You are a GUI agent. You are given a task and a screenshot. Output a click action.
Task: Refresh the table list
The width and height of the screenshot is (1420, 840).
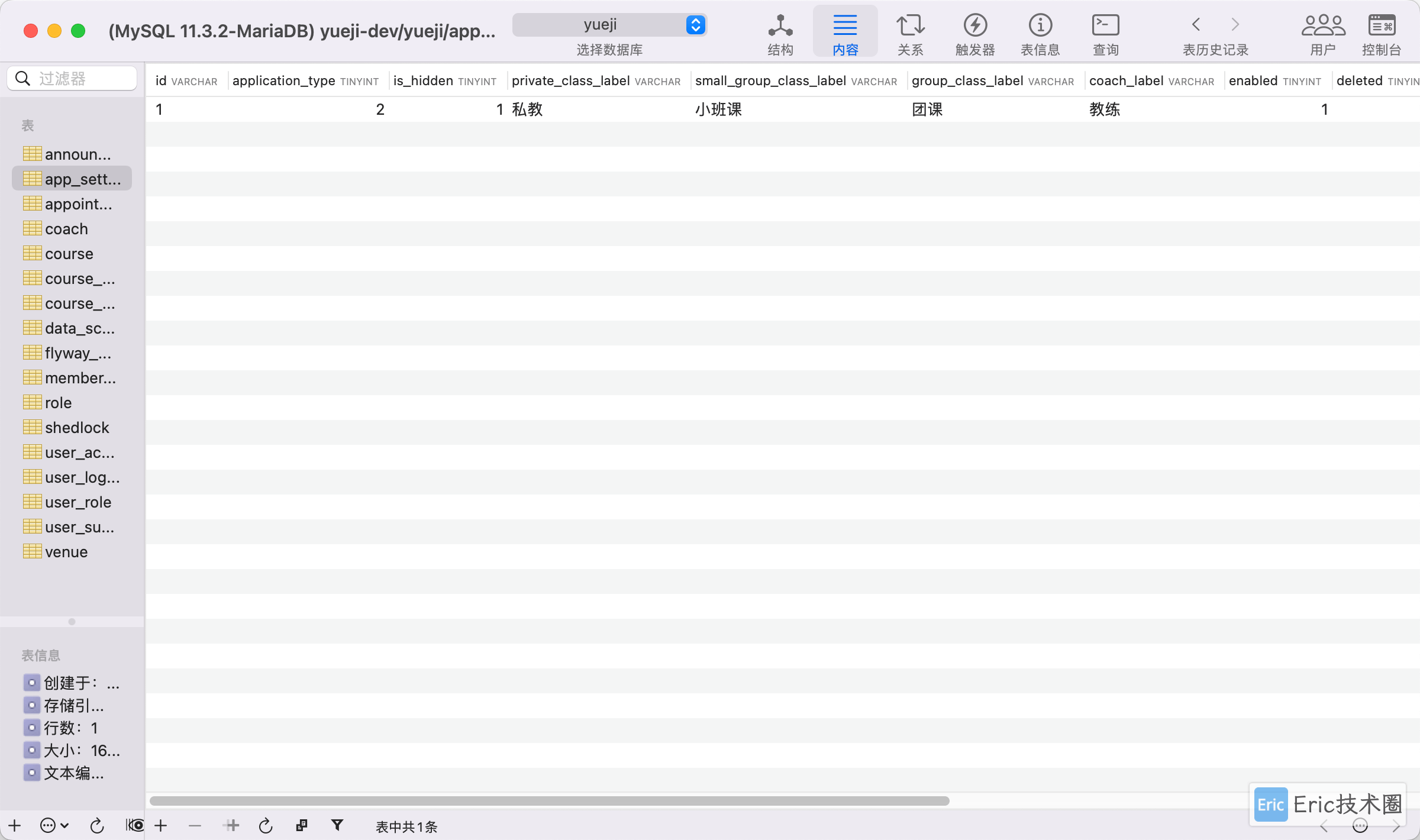coord(97,825)
